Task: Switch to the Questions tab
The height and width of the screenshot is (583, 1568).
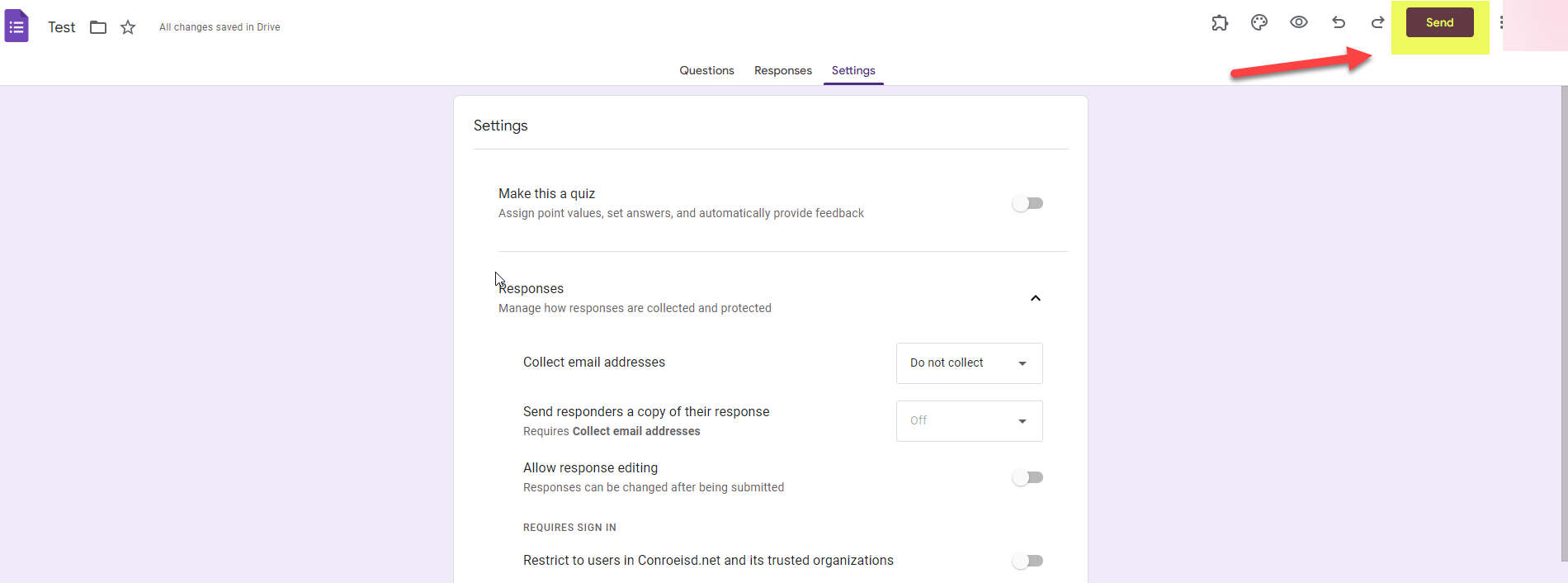Action: coord(706,71)
